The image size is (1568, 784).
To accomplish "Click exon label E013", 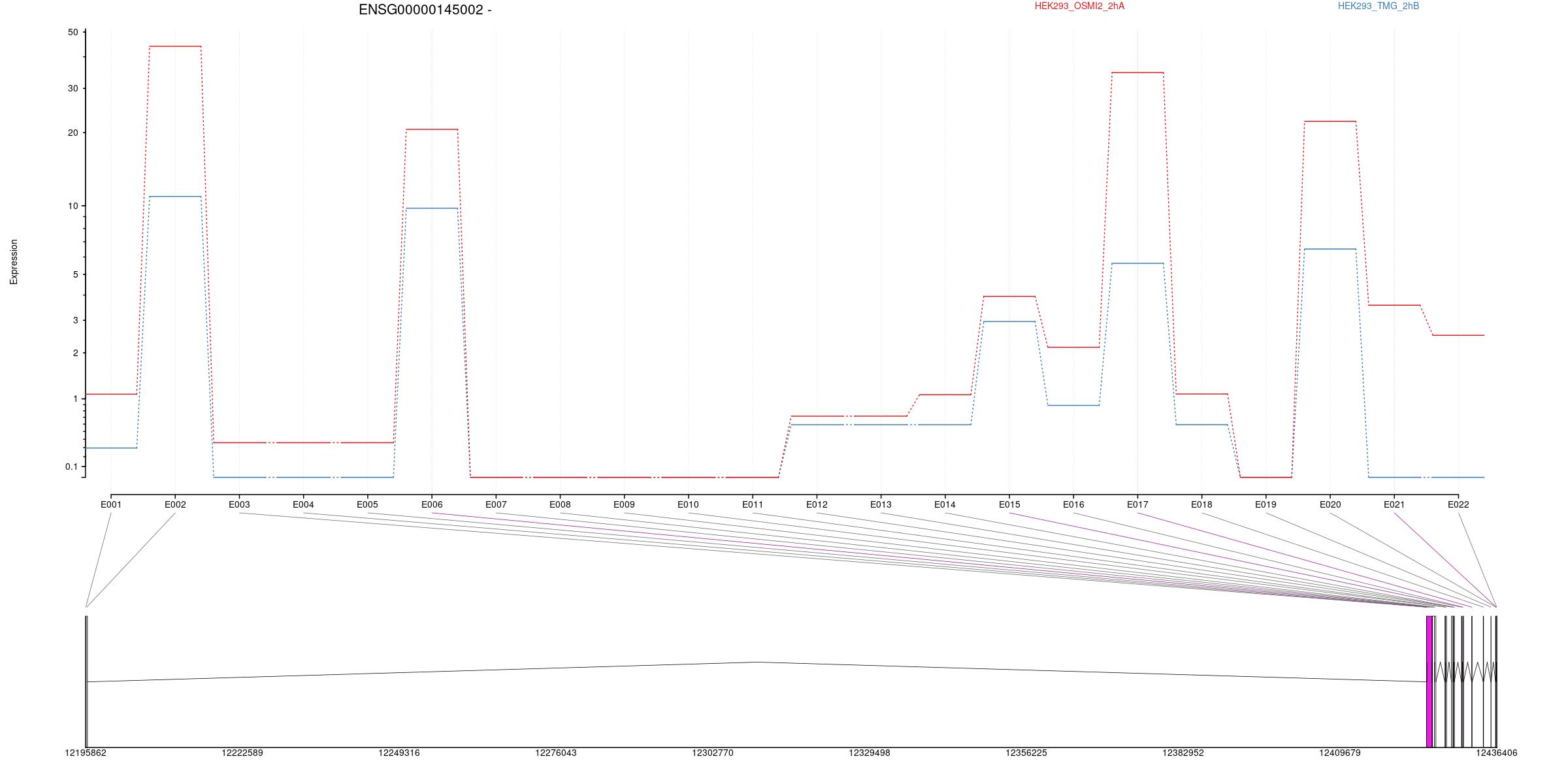I will (x=881, y=504).
